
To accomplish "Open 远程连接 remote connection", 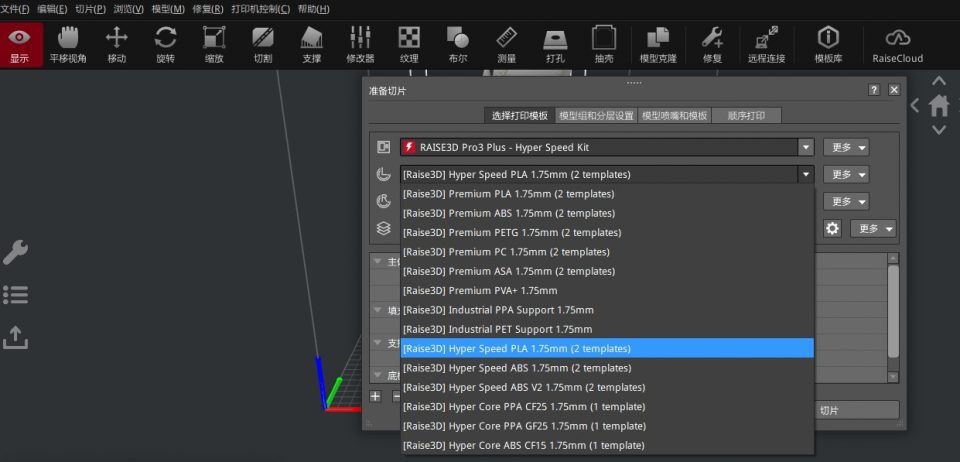I will pos(767,45).
